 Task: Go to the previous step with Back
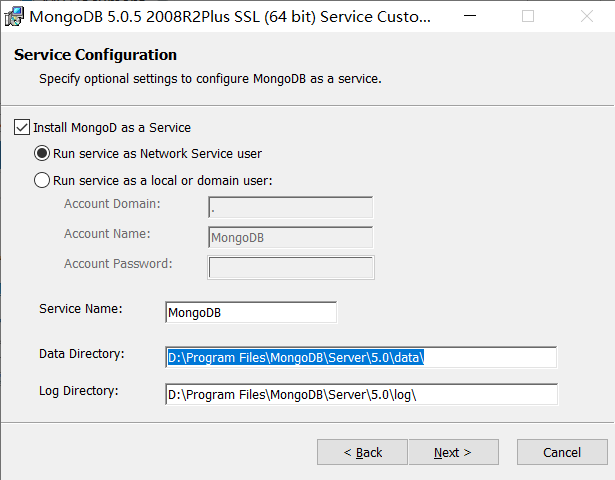[362, 452]
